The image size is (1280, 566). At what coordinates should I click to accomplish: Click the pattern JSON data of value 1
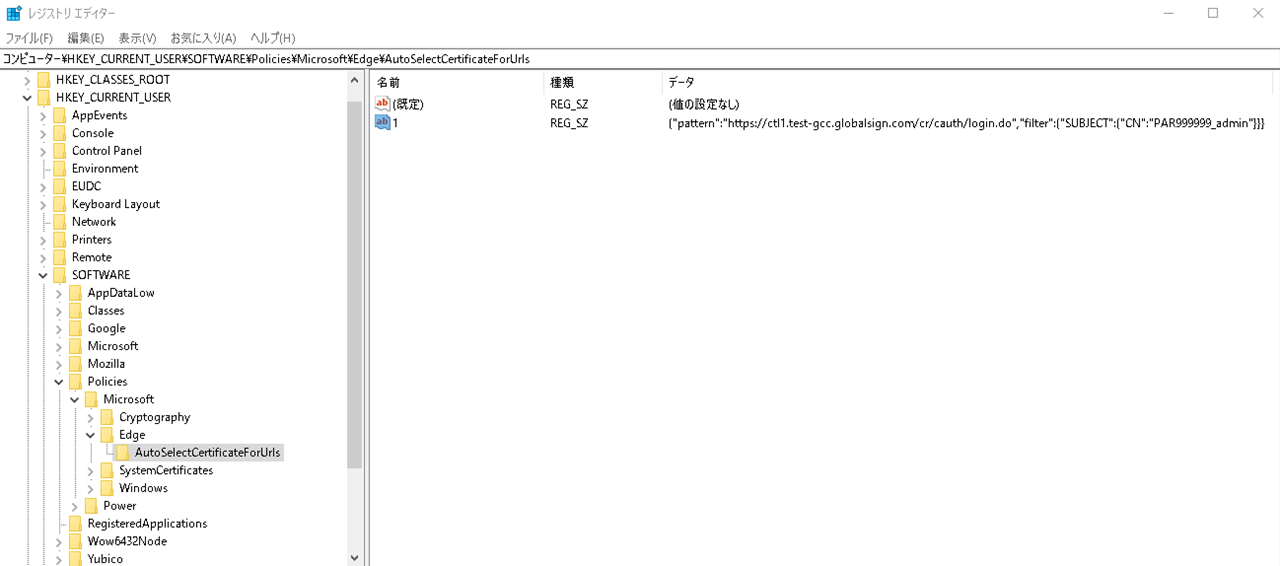(x=967, y=122)
